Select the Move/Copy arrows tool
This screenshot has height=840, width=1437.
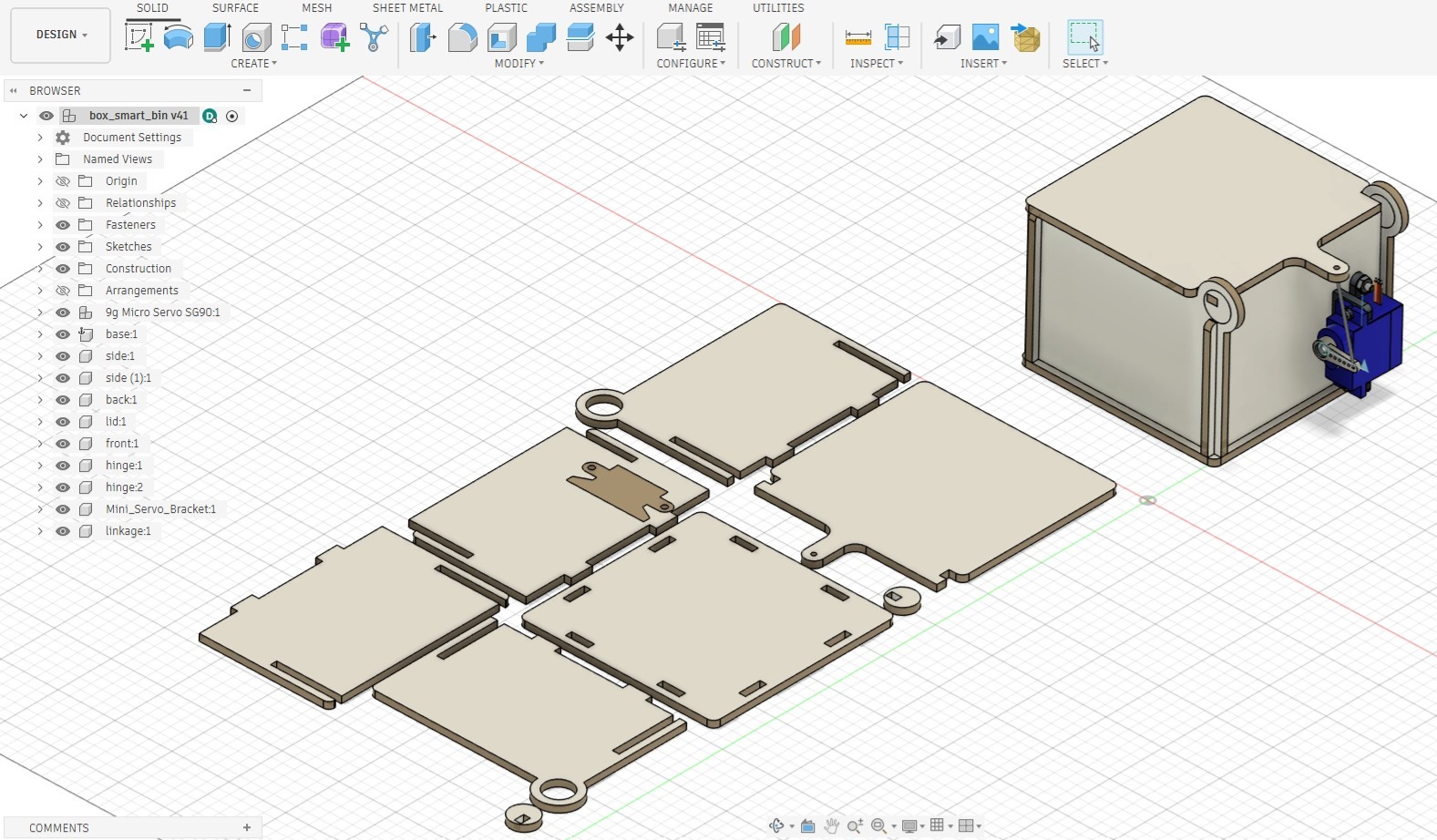(x=620, y=37)
